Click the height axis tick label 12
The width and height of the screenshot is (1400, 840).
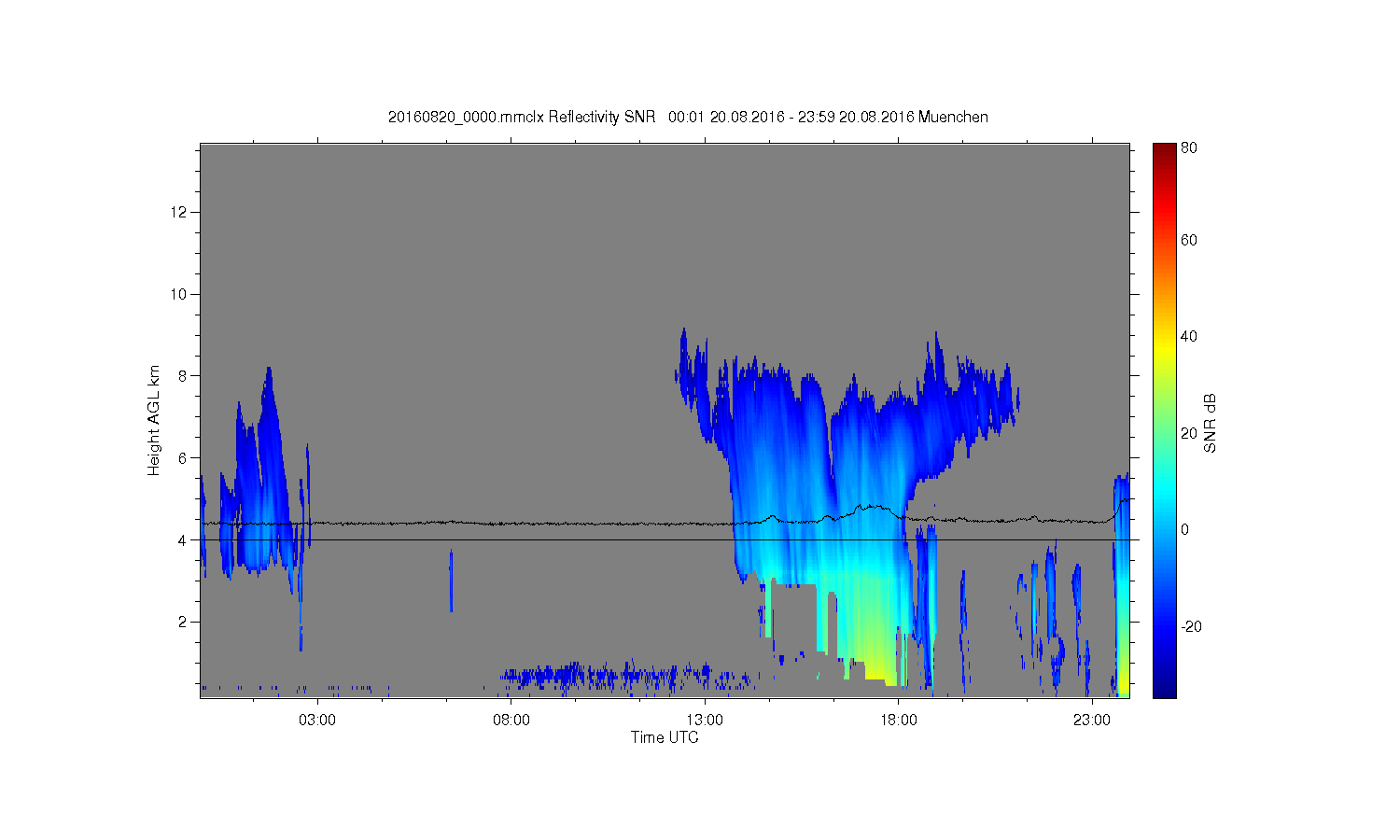(181, 213)
